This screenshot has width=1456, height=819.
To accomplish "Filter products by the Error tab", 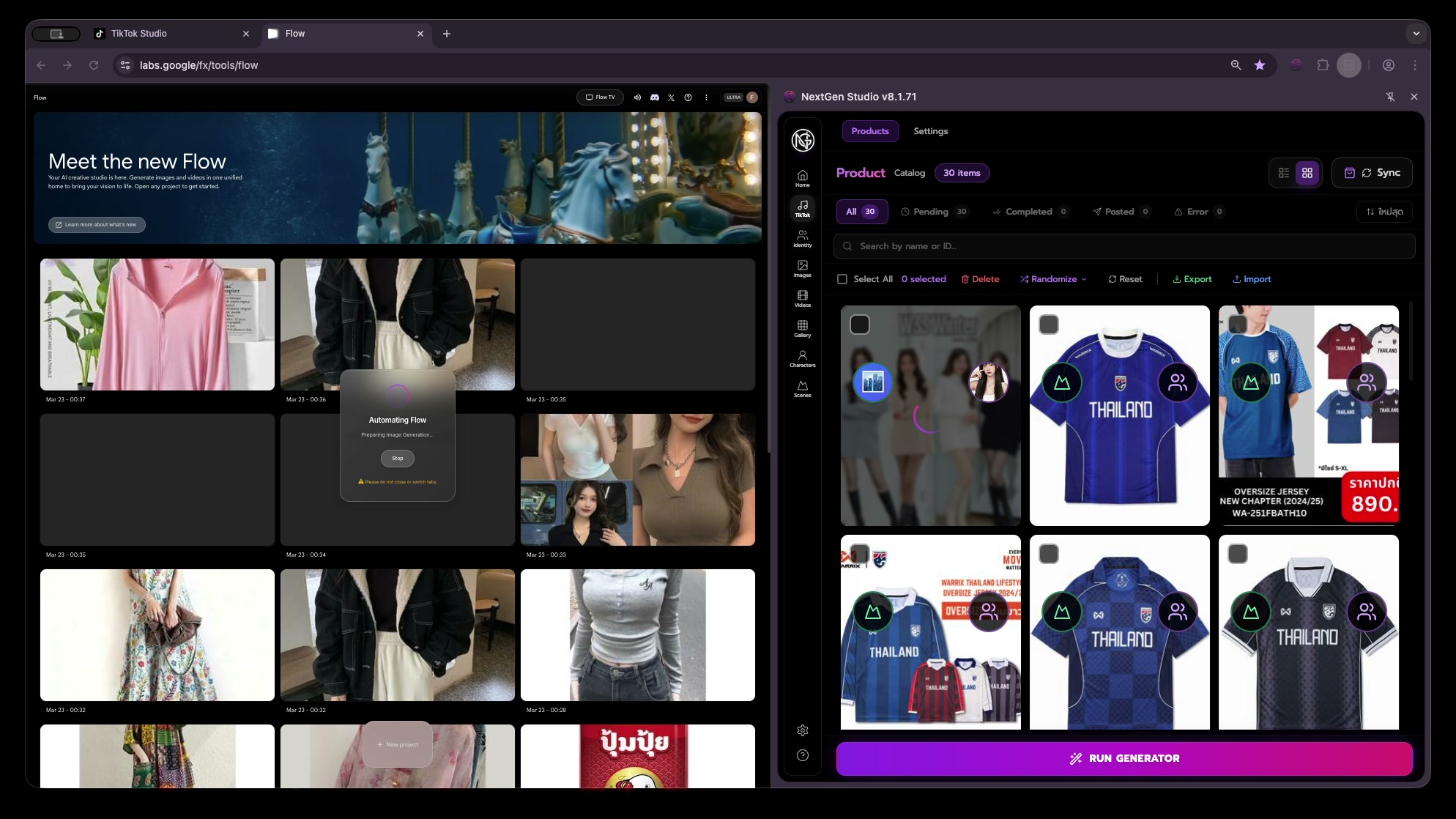I will tap(1199, 212).
